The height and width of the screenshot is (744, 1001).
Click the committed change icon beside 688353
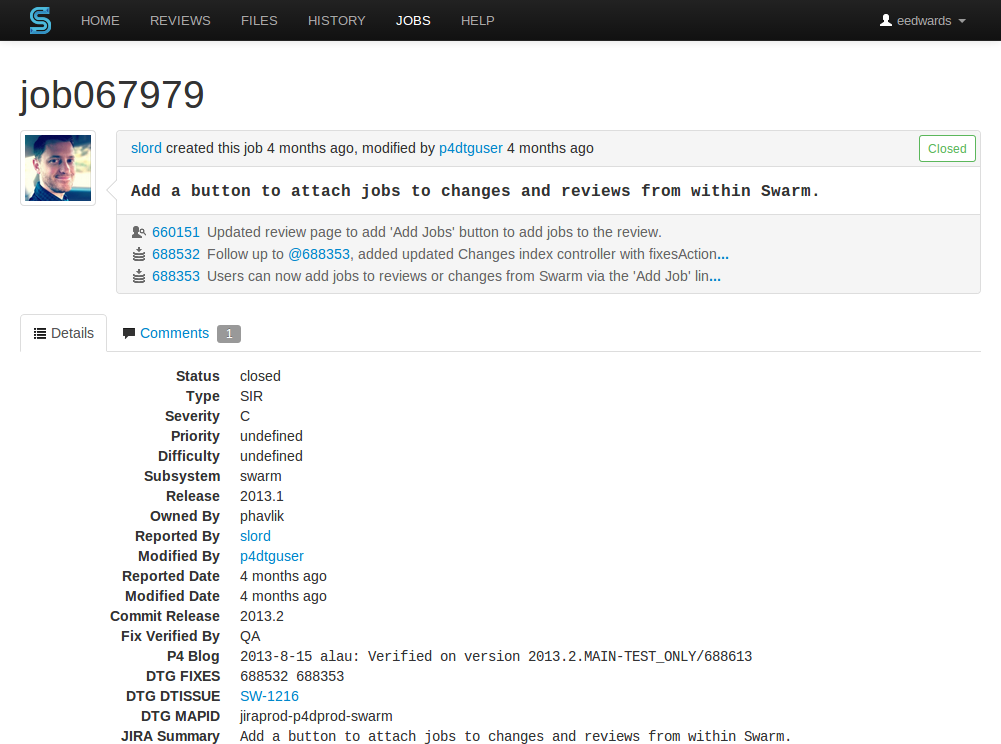coord(139,277)
